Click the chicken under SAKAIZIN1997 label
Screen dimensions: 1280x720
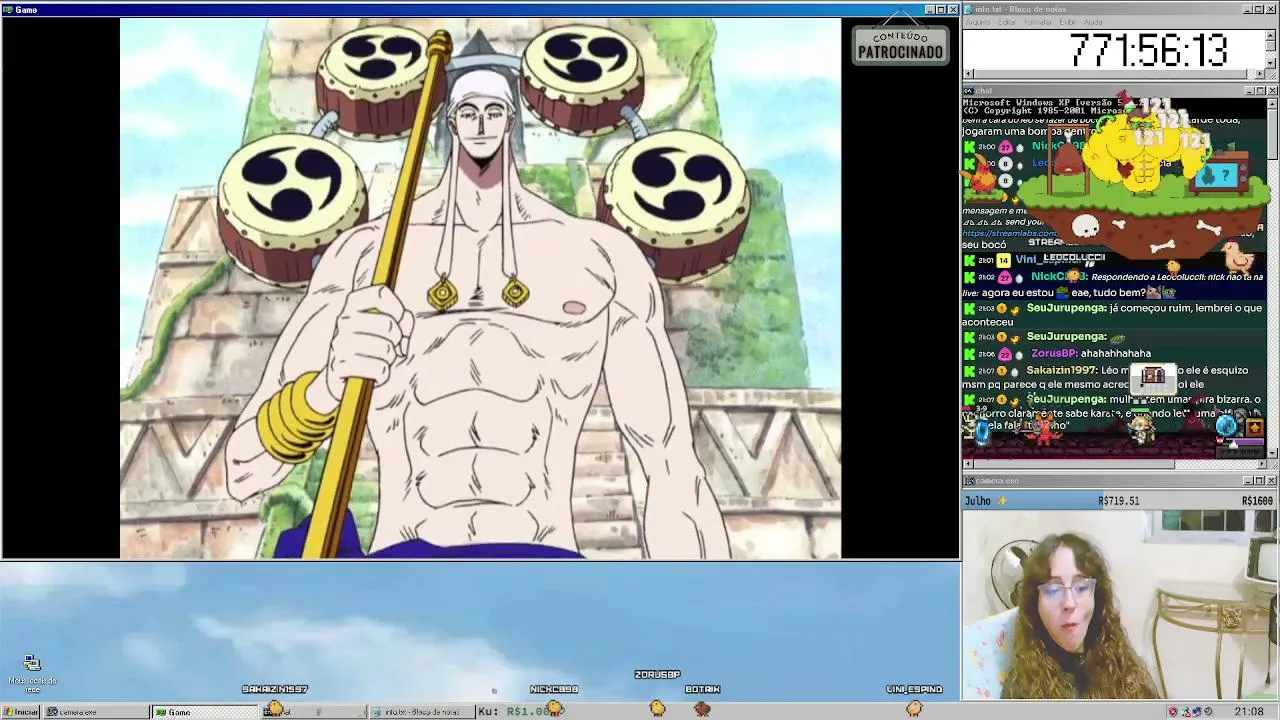pos(275,708)
